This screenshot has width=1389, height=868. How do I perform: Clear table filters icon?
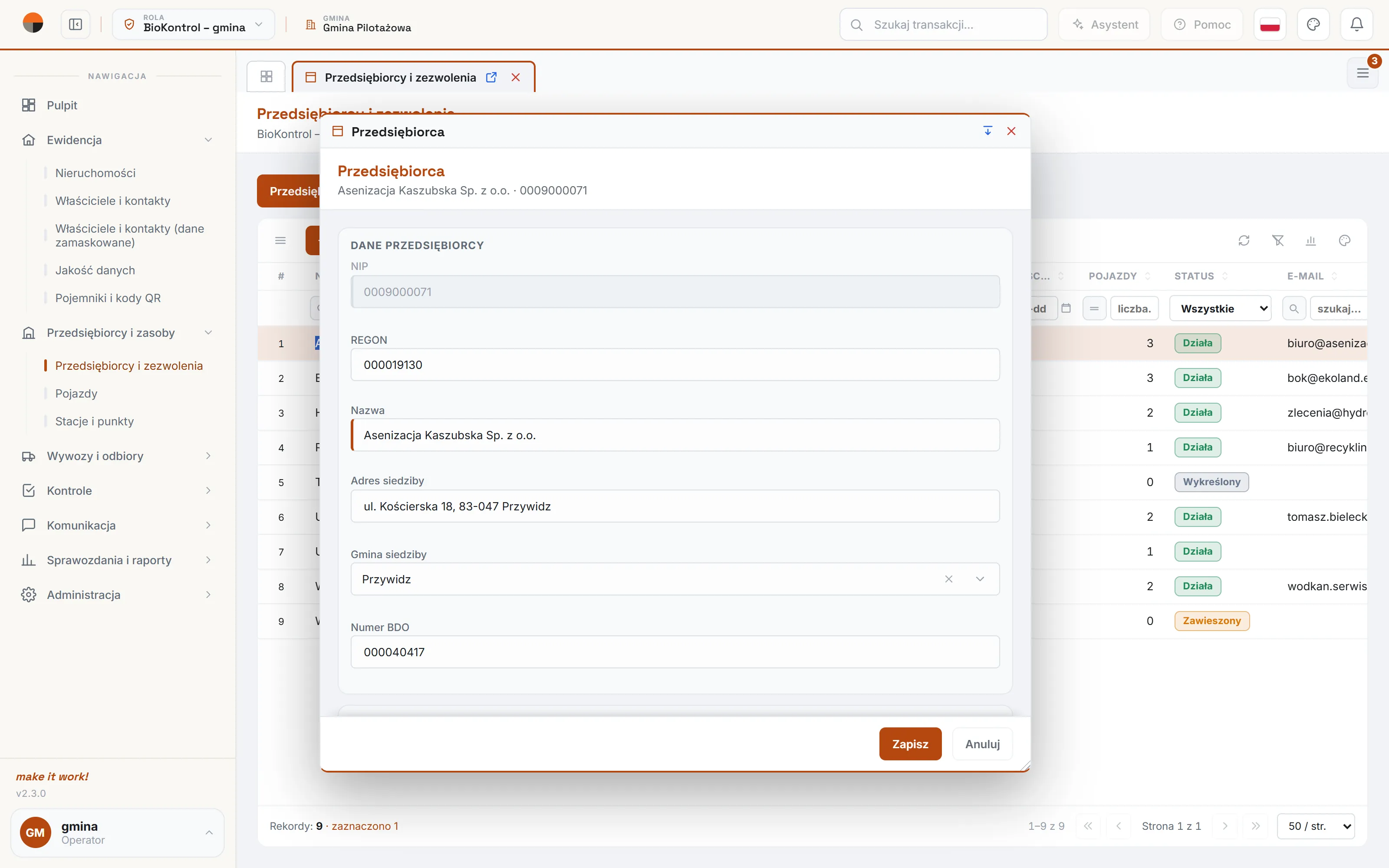pos(1277,240)
